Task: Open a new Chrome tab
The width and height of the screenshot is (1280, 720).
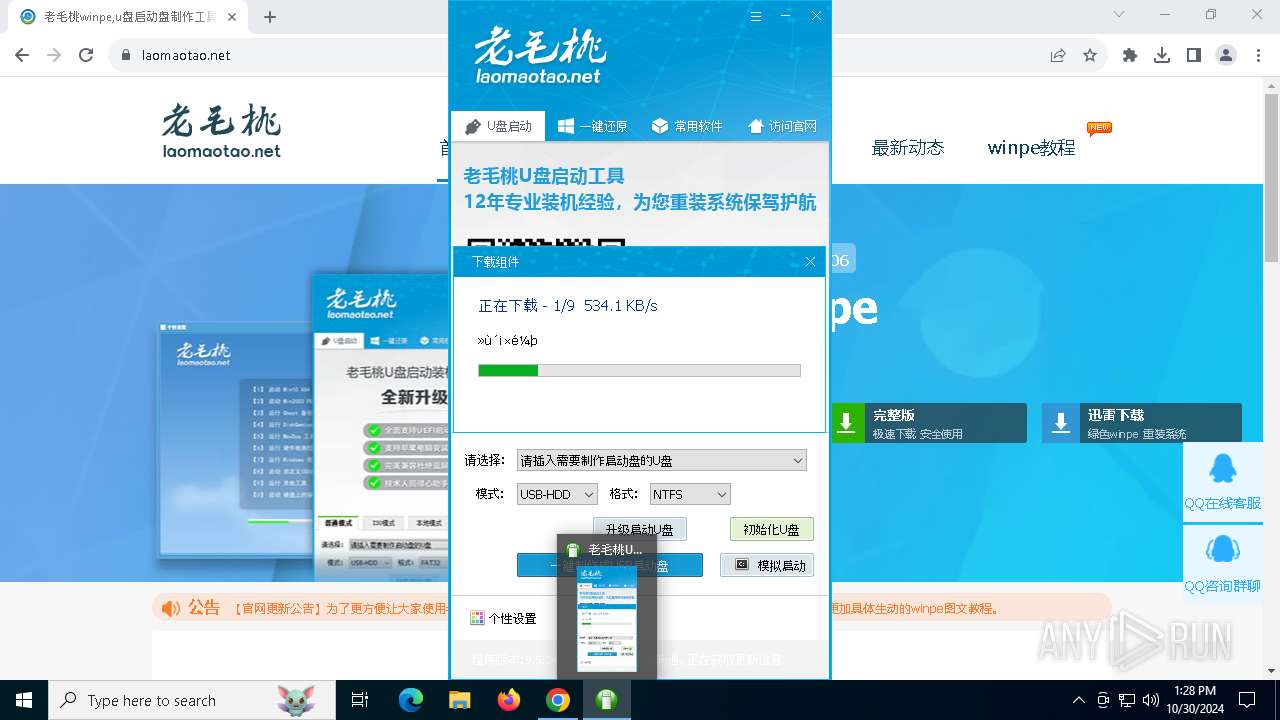Action: click(x=269, y=16)
